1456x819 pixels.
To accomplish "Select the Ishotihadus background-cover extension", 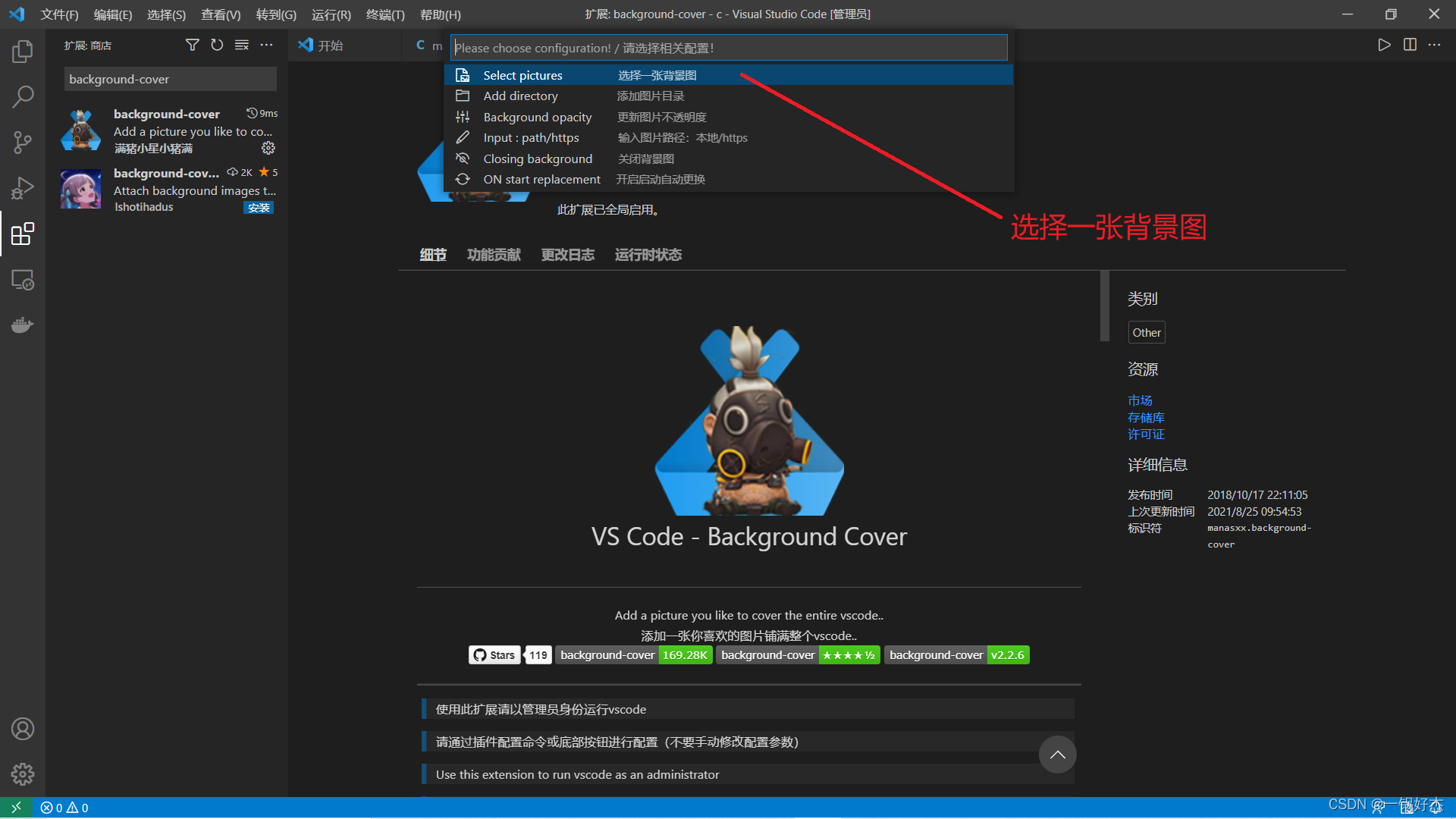I will 167,190.
